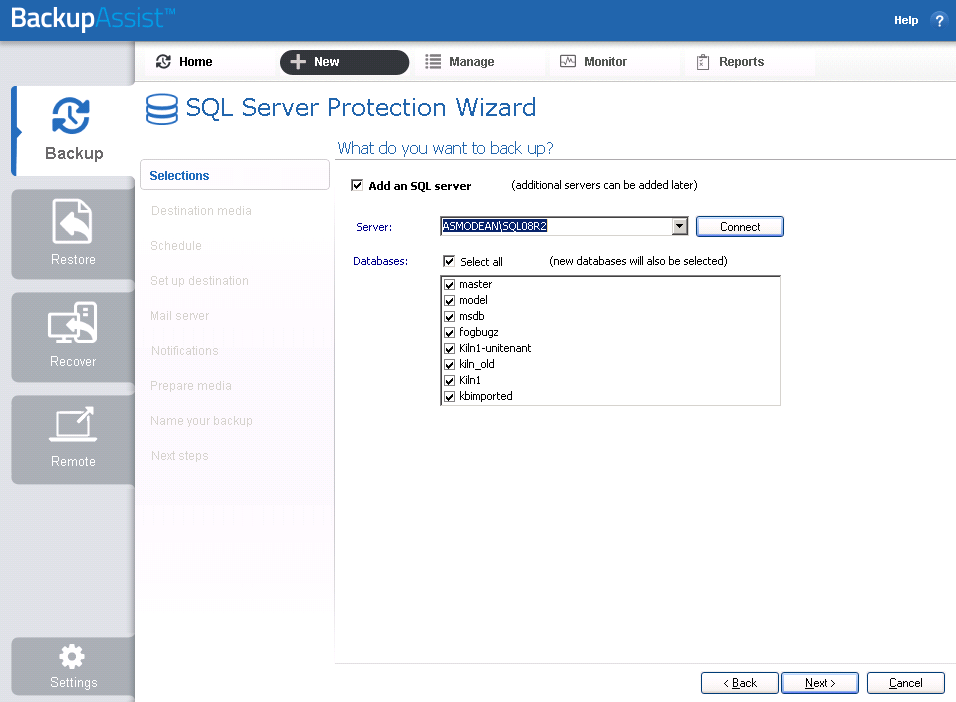This screenshot has width=956, height=702.
Task: Click the 'What do you want to back up?' heading
Action: coord(445,148)
